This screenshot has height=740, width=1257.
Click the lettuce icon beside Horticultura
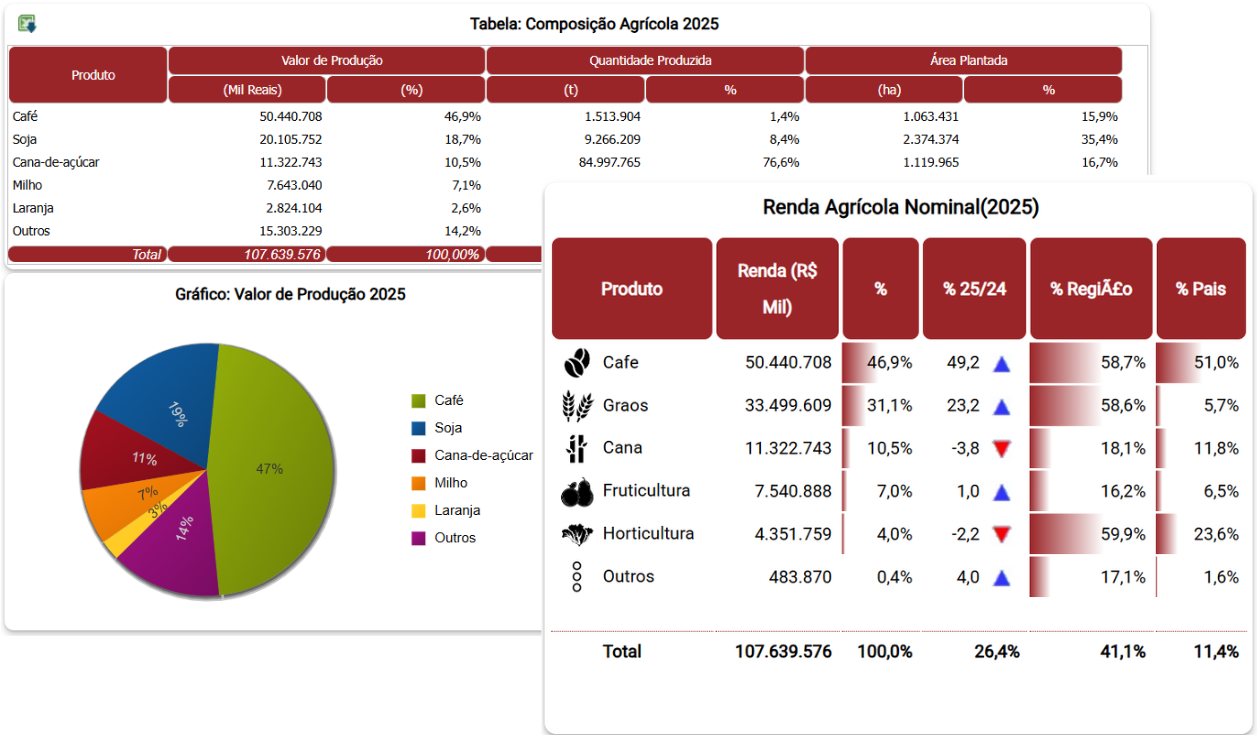point(577,535)
